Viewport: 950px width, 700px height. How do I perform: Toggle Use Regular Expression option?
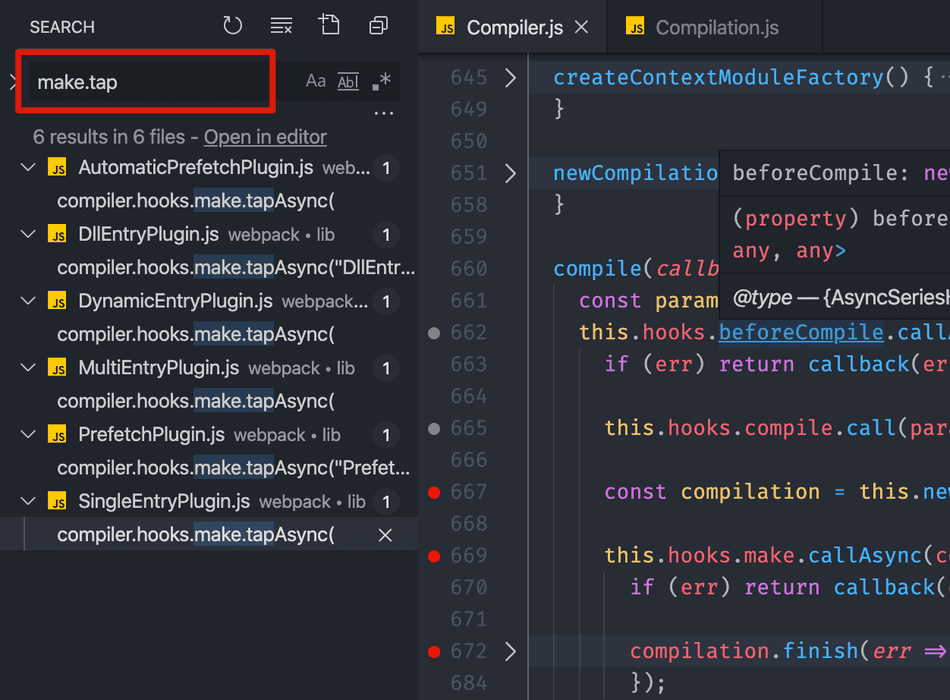pyautogui.click(x=382, y=81)
